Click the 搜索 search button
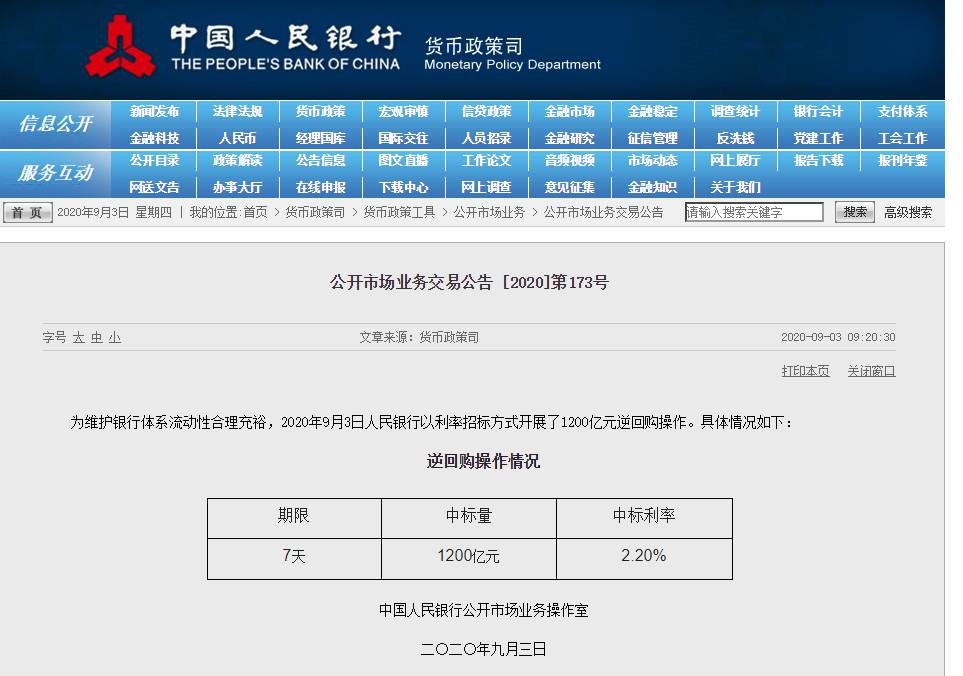963x676 pixels. (x=854, y=212)
